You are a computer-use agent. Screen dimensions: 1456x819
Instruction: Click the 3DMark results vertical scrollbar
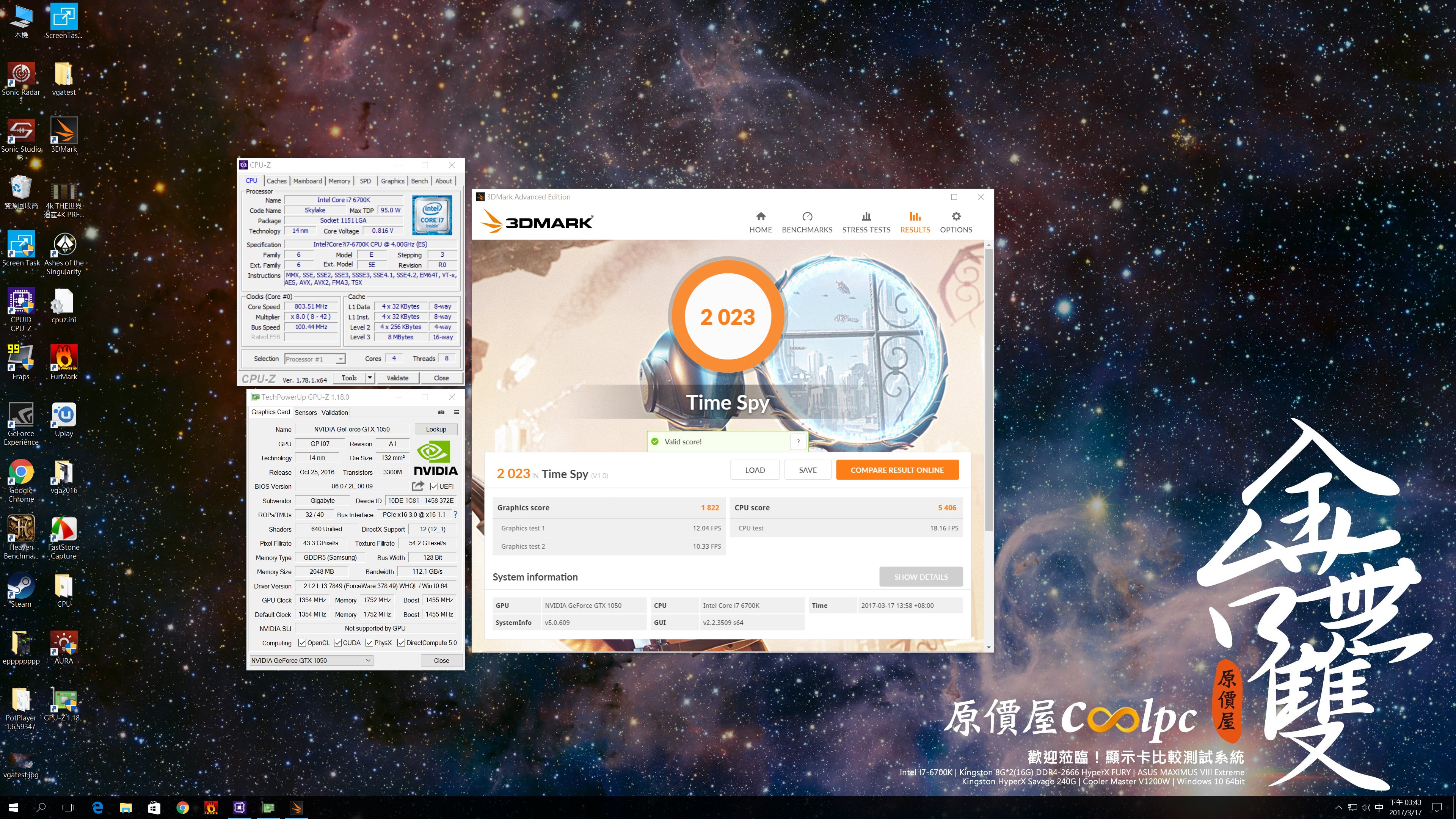(x=988, y=390)
